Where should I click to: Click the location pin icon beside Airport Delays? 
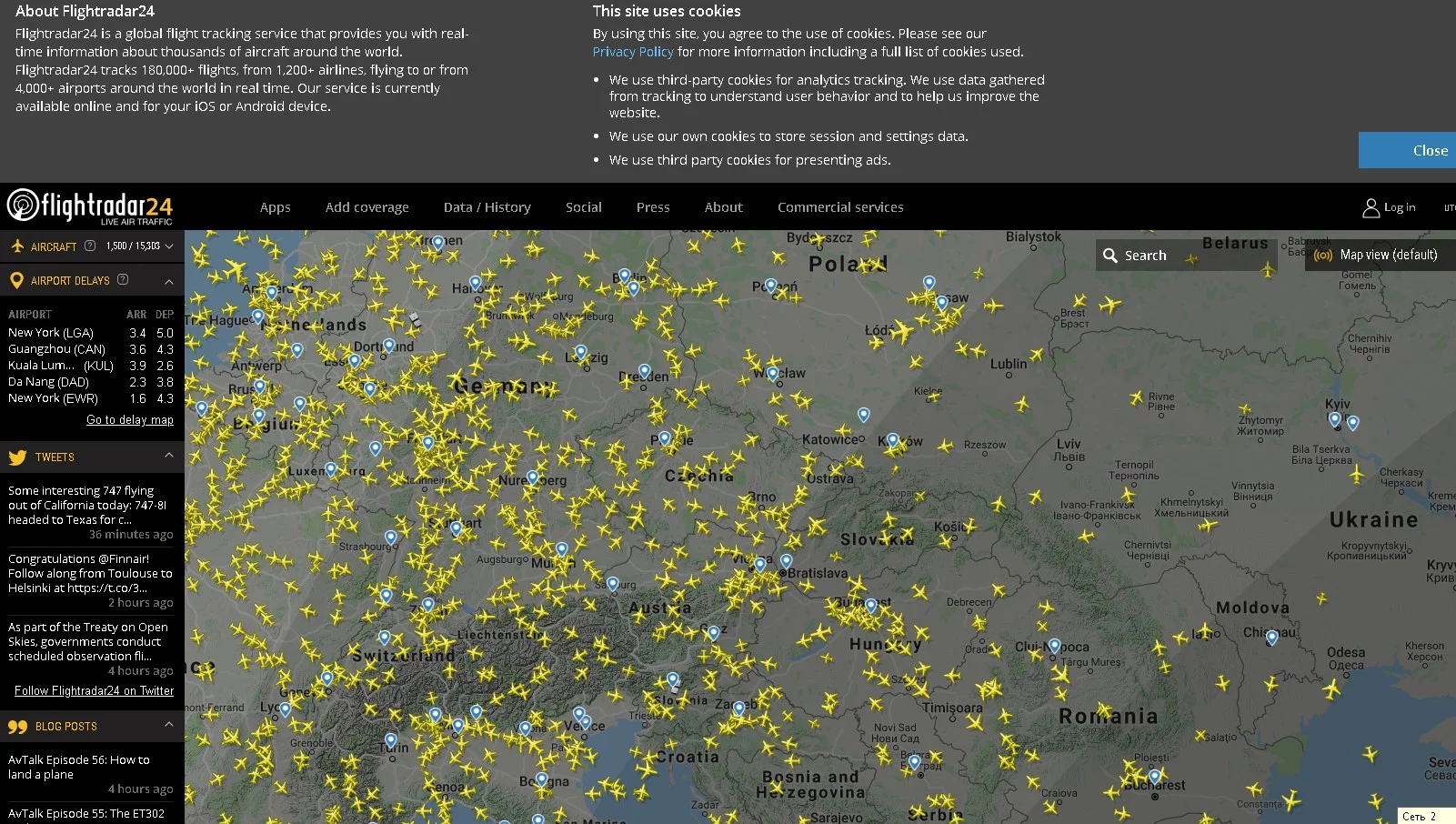pyautogui.click(x=16, y=280)
